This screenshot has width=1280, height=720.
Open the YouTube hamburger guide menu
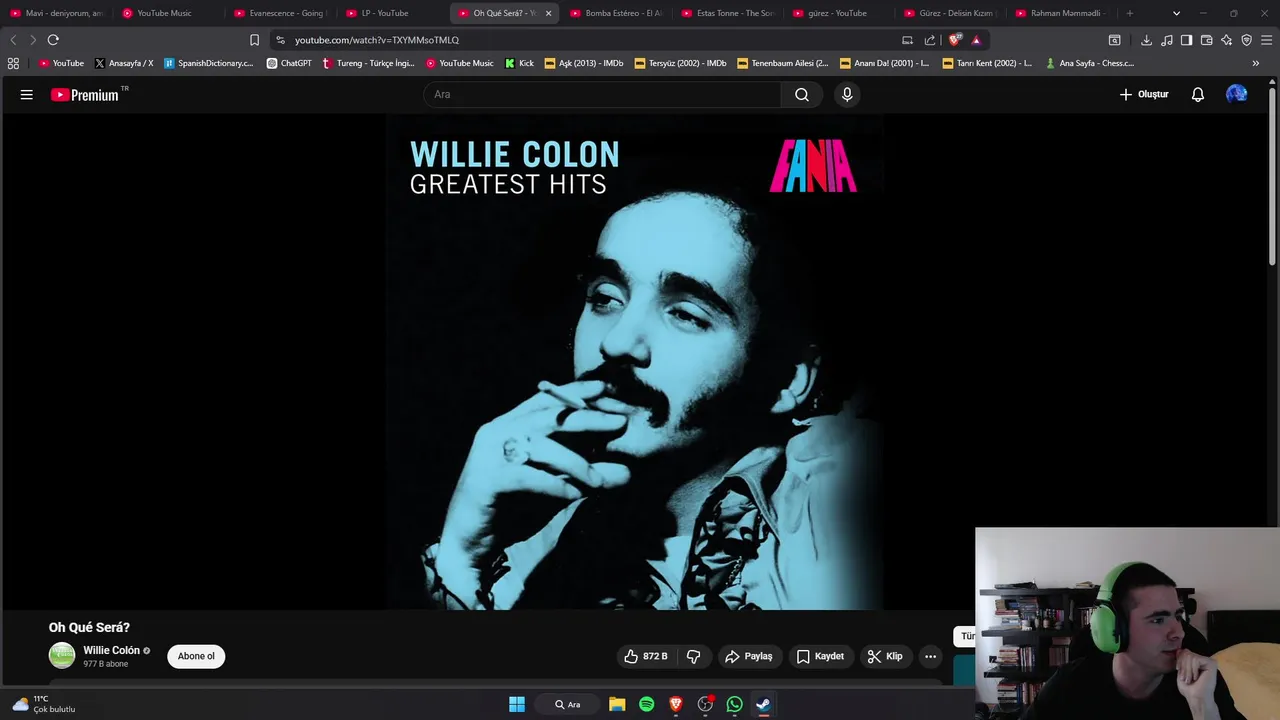click(x=27, y=94)
